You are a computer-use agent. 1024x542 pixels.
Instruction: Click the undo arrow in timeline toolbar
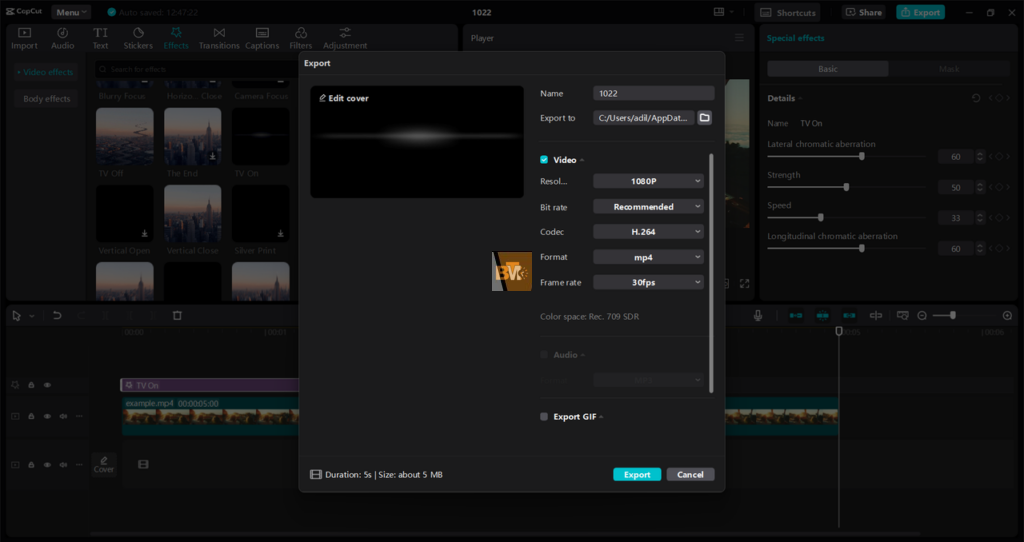(57, 316)
